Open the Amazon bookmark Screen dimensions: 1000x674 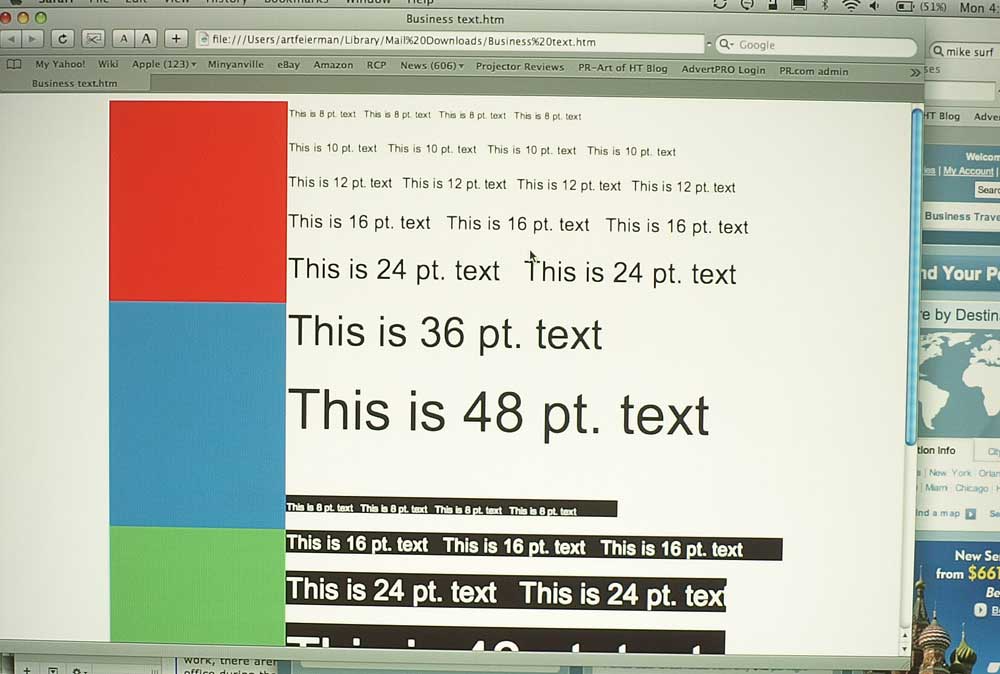pyautogui.click(x=333, y=65)
